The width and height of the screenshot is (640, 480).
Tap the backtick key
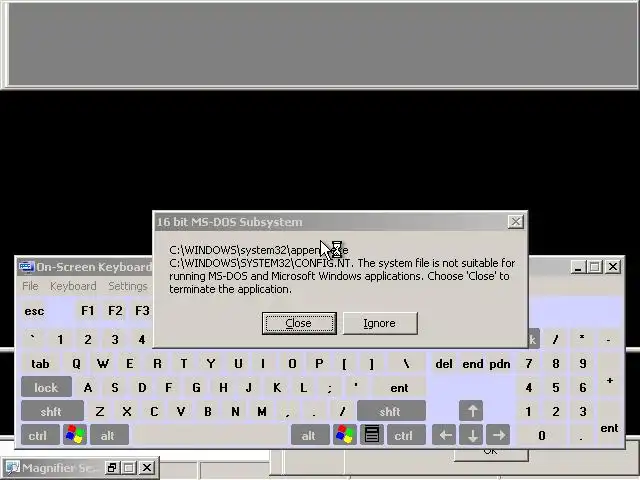(33, 339)
